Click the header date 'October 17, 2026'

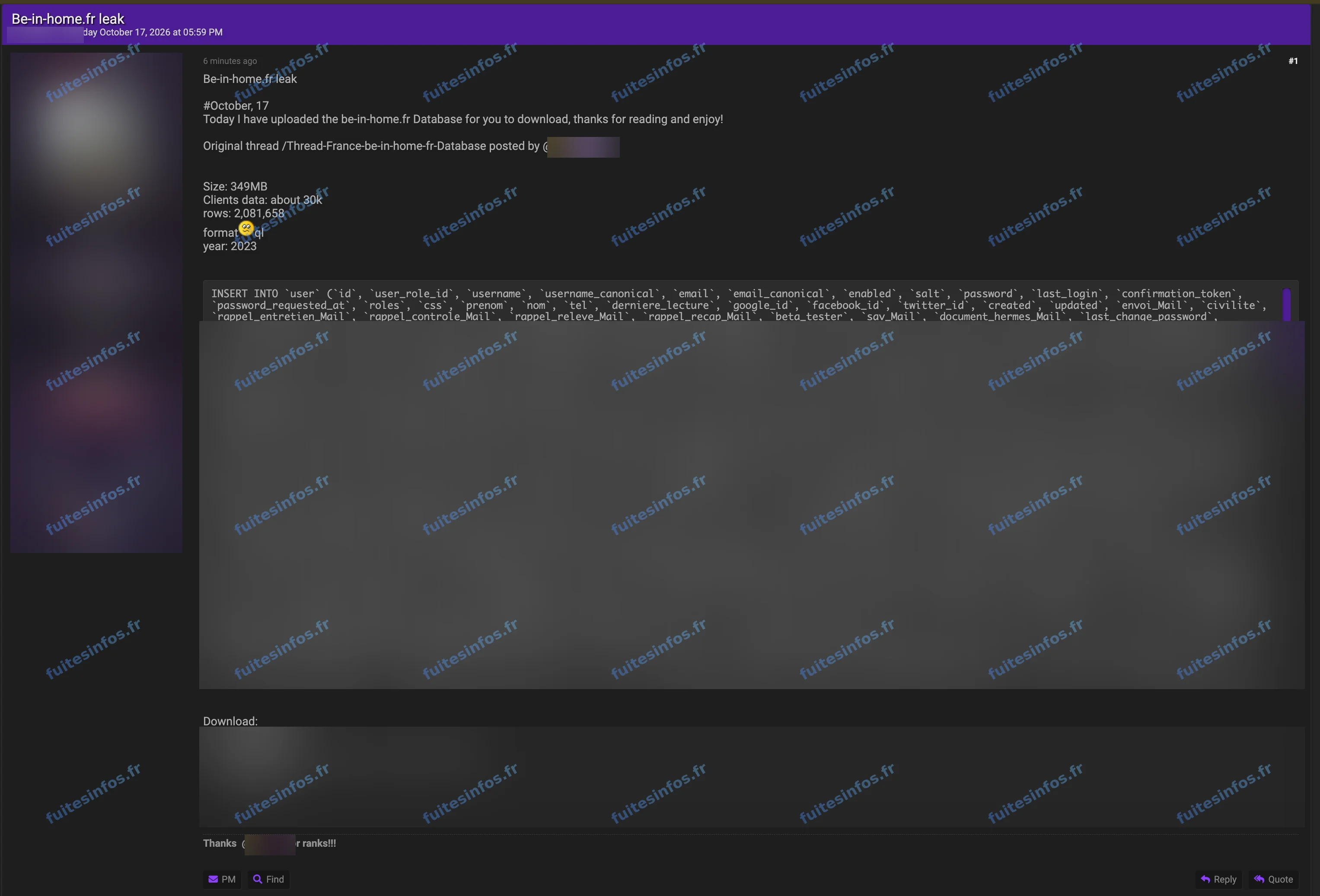pos(134,32)
